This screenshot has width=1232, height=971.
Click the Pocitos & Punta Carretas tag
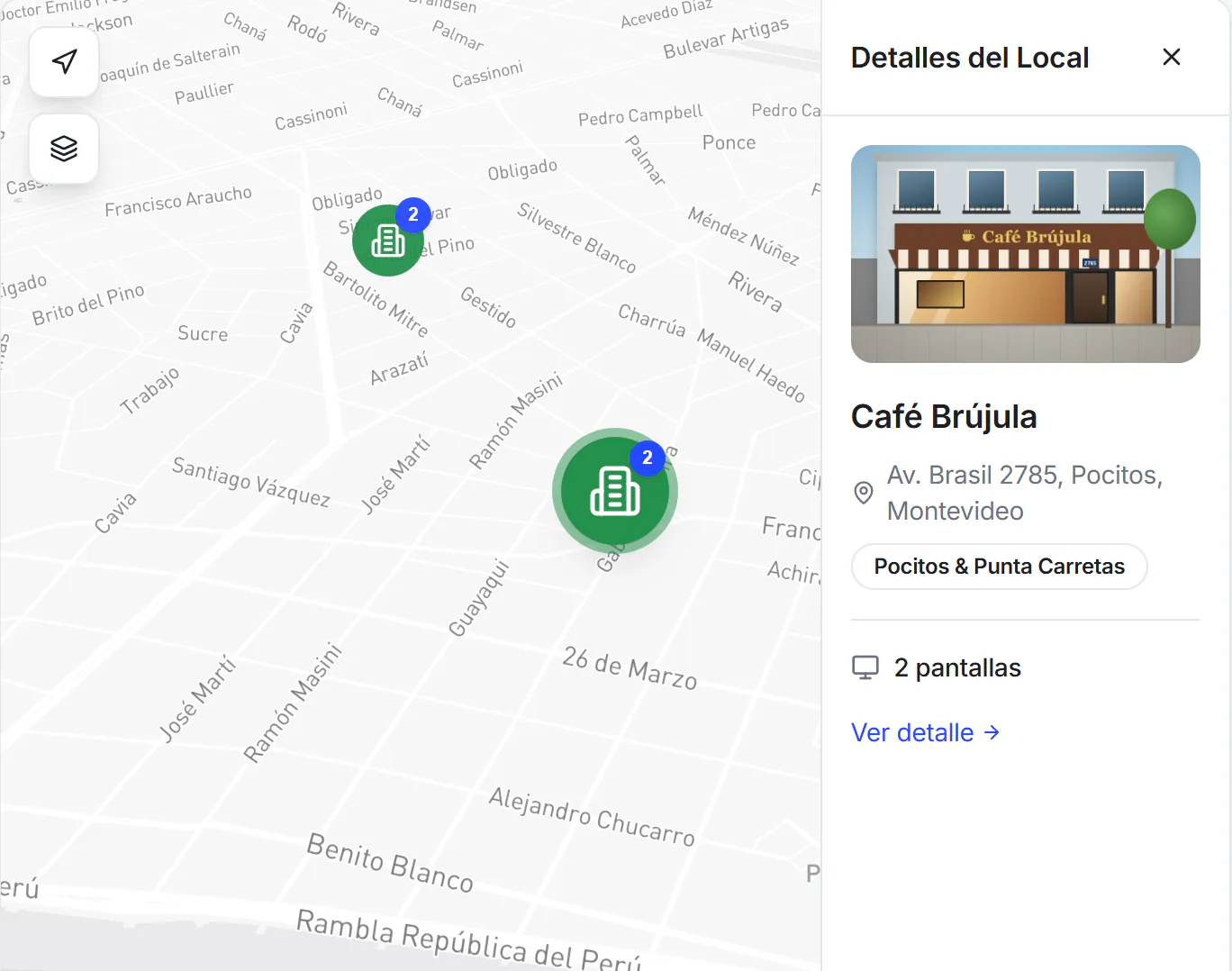[1000, 567]
